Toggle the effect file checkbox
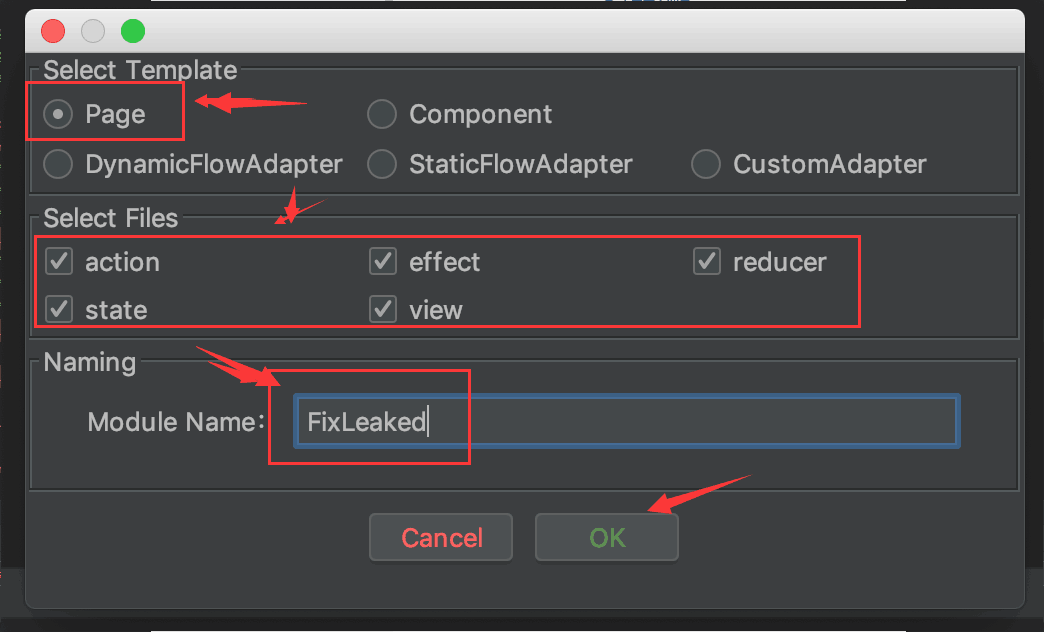Viewport: 1044px width, 632px height. coord(383,262)
